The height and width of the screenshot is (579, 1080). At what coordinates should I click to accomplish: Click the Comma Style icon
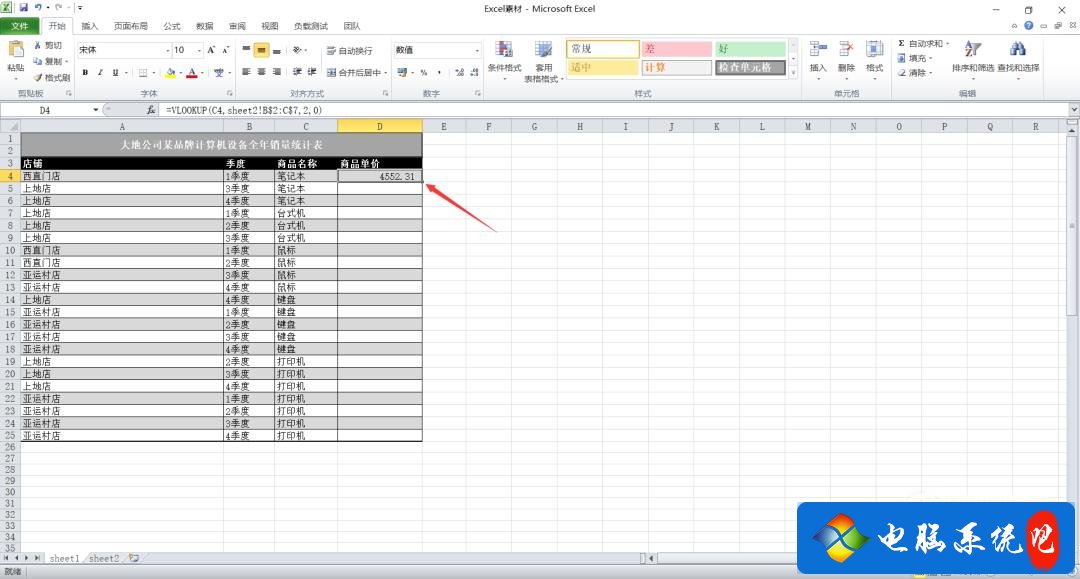click(x=439, y=72)
